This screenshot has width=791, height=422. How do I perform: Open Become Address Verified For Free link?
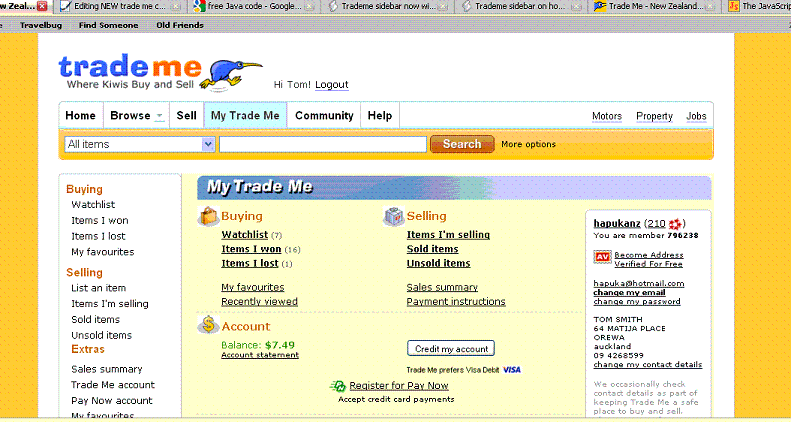click(x=649, y=259)
